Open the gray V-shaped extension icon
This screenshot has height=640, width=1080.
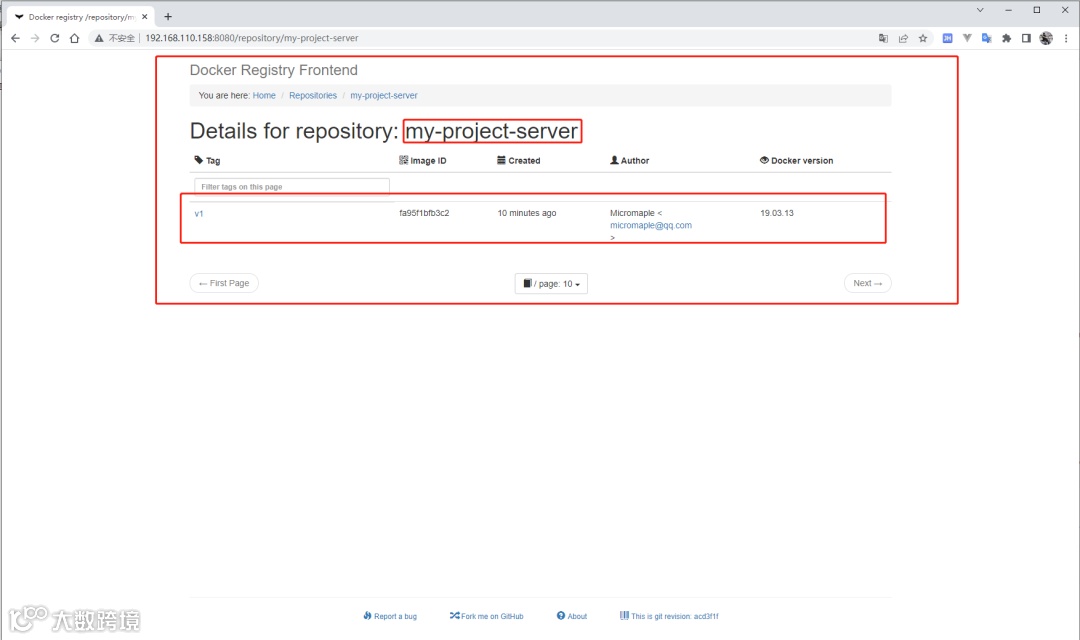(x=967, y=38)
